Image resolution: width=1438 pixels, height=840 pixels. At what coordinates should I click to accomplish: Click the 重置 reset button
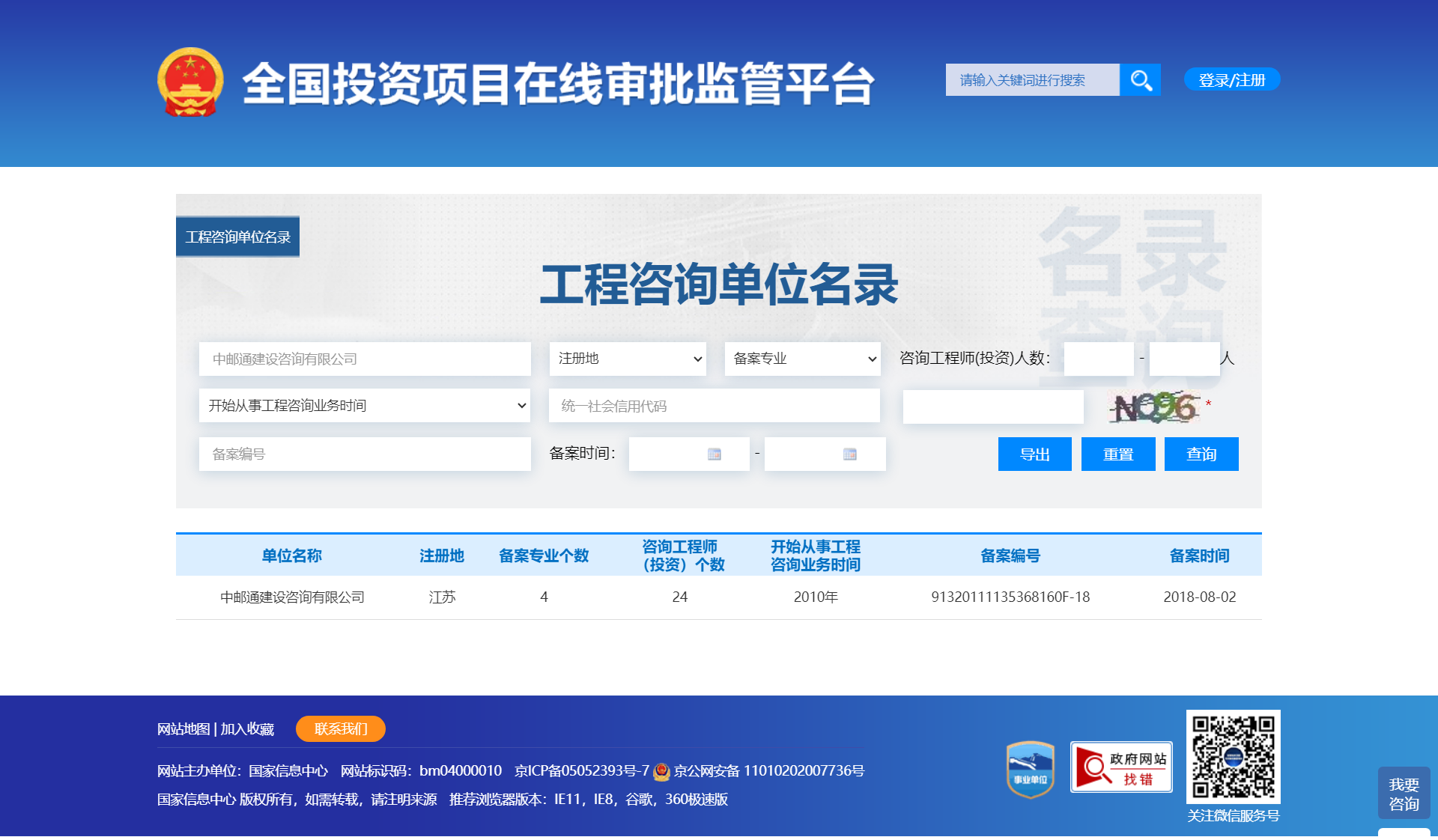pyautogui.click(x=1117, y=454)
